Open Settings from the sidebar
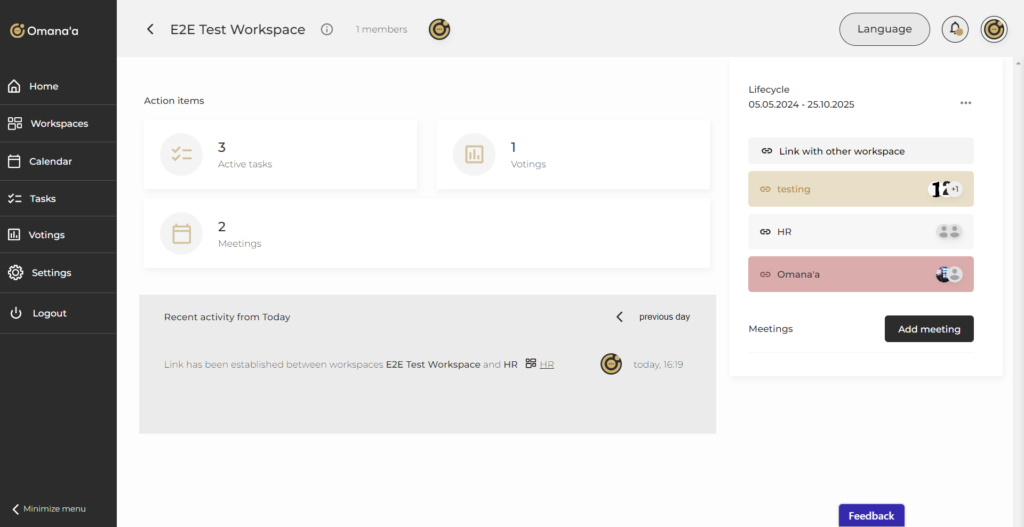 click(x=50, y=272)
